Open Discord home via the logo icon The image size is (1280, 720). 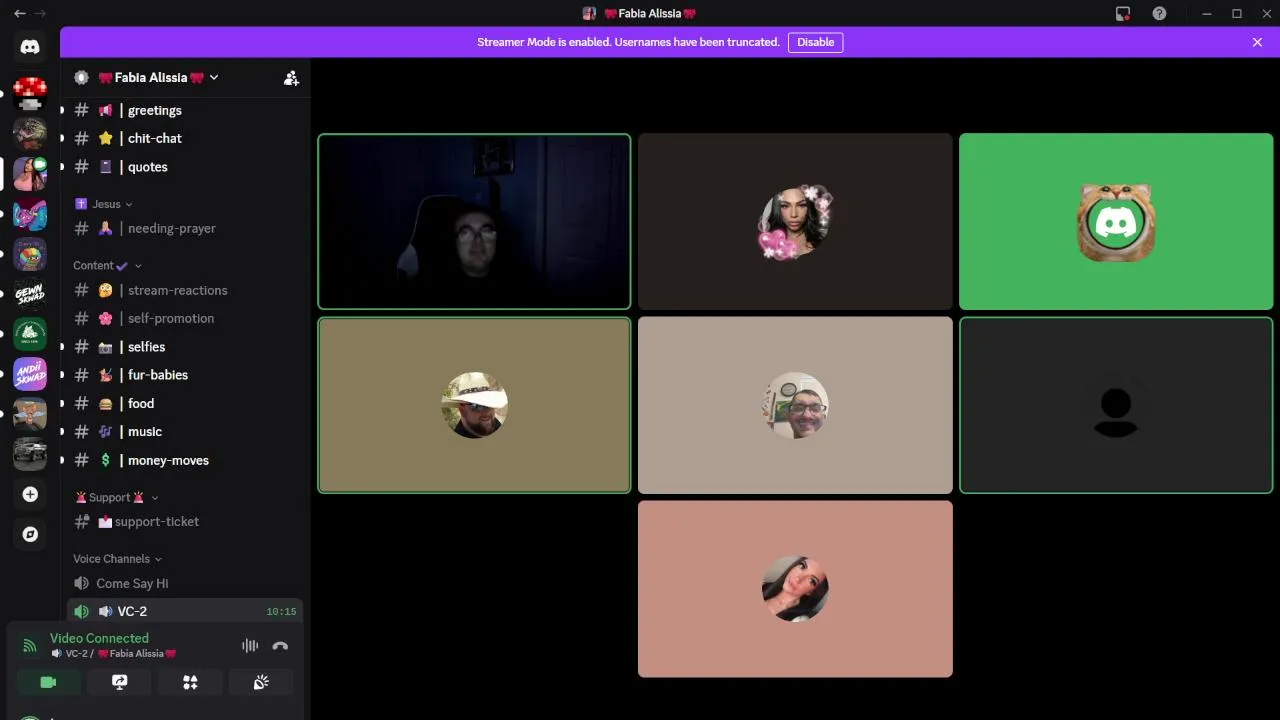[x=30, y=46]
